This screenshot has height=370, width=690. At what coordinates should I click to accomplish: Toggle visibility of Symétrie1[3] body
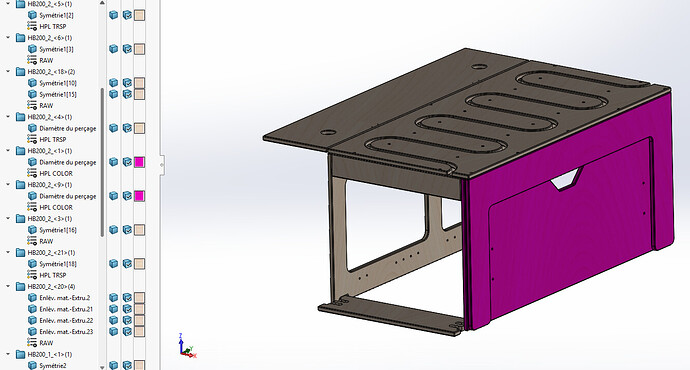click(114, 49)
